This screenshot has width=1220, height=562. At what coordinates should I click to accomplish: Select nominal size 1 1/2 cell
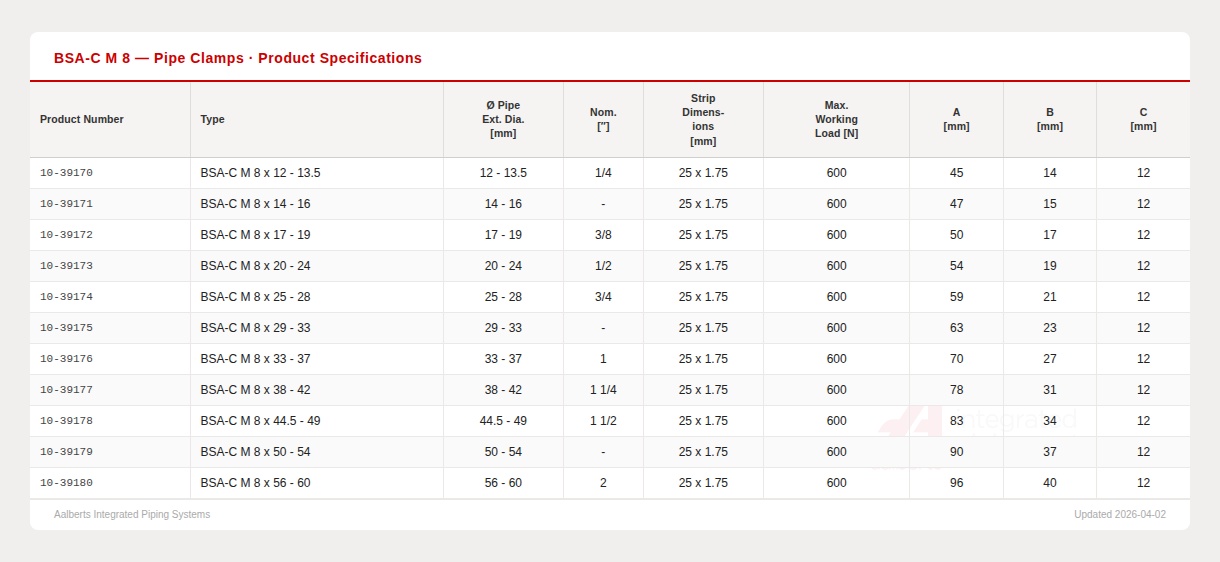click(x=603, y=421)
